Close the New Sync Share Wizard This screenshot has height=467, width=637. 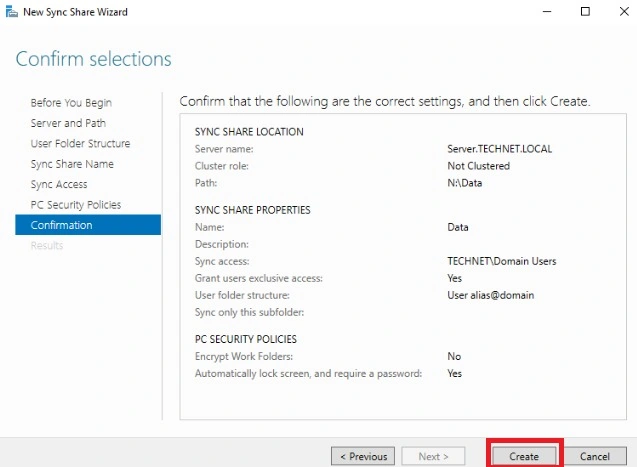pos(624,12)
